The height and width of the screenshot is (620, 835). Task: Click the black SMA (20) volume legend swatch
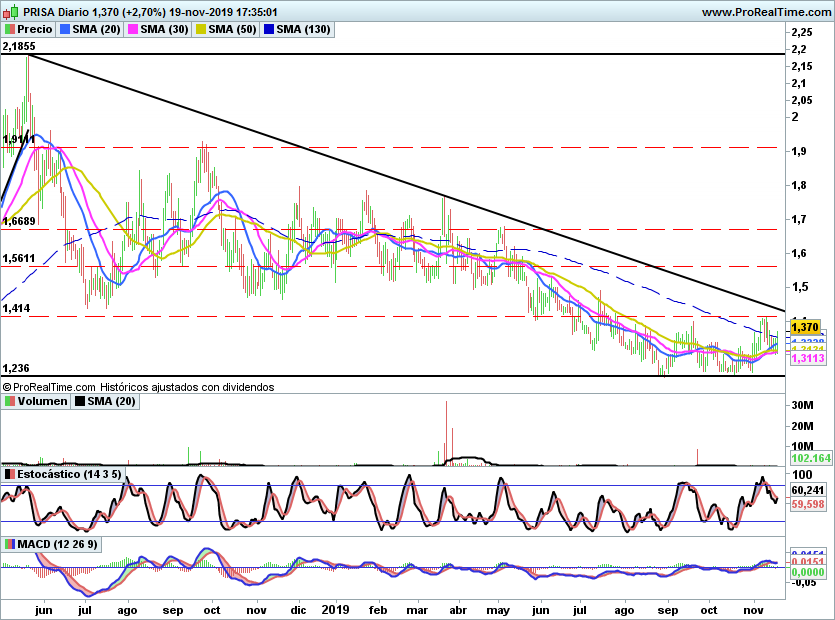[82, 401]
